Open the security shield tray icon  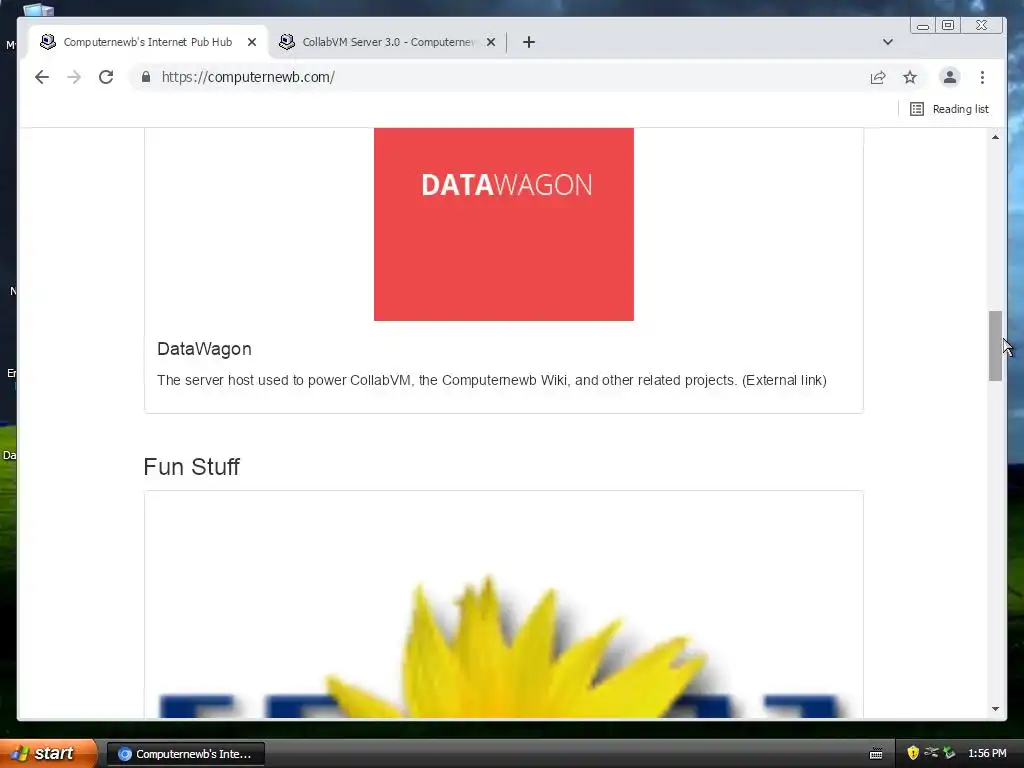(x=913, y=753)
